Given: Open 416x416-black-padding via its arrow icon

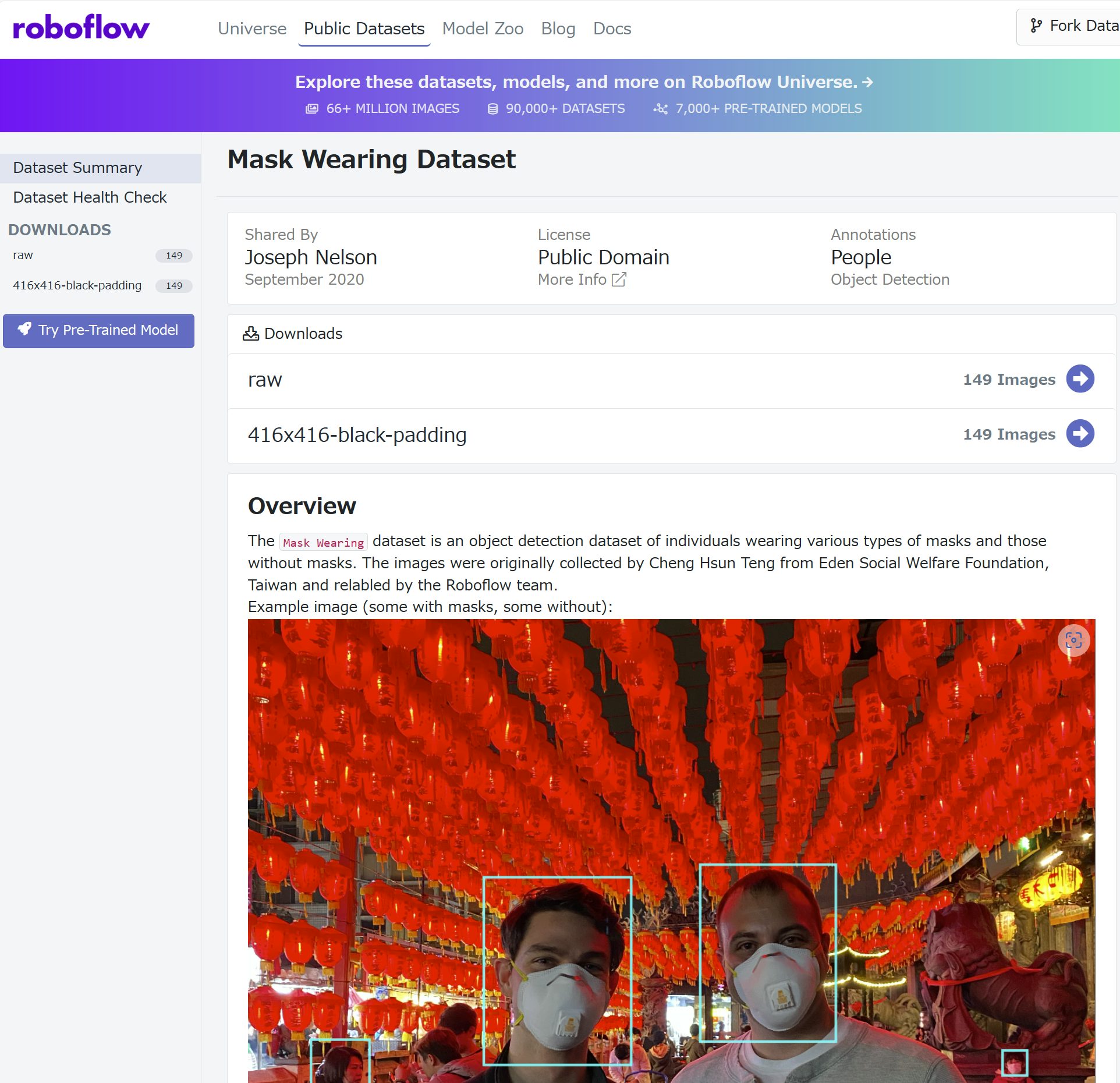Looking at the screenshot, I should click(1081, 434).
